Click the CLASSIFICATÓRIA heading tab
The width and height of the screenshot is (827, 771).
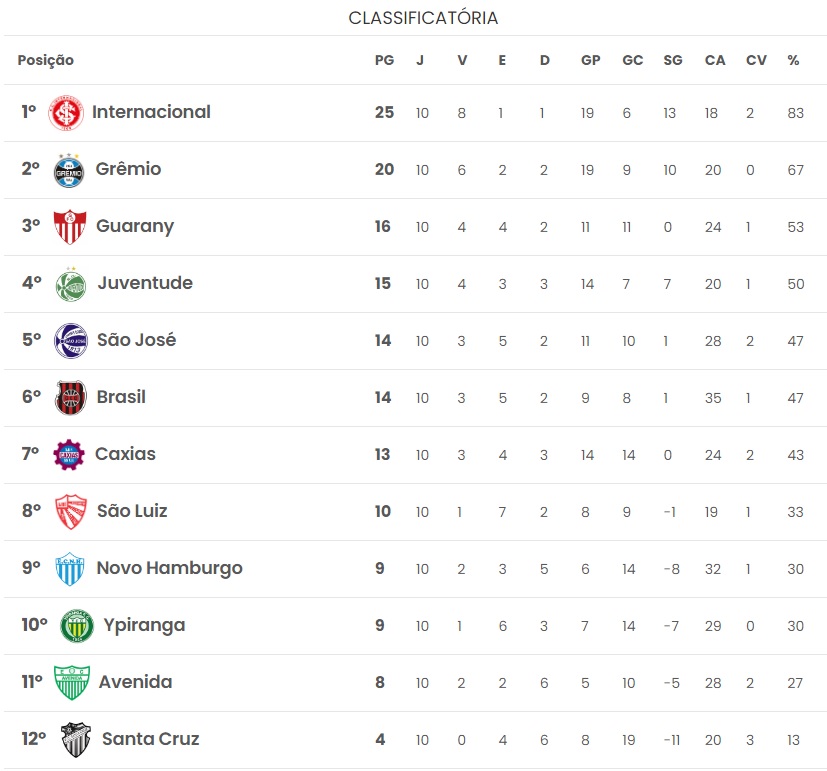(x=423, y=18)
